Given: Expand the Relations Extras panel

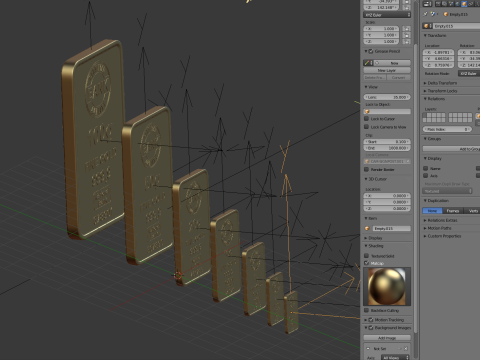Looking at the screenshot, I should point(425,220).
